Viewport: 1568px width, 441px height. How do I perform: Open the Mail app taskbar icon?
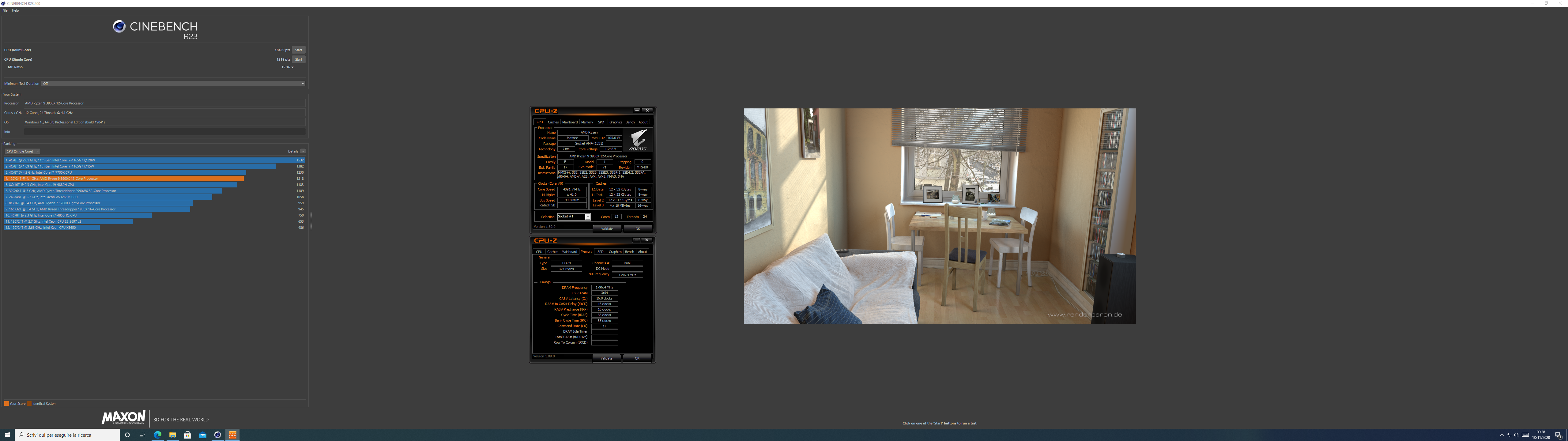tap(203, 435)
